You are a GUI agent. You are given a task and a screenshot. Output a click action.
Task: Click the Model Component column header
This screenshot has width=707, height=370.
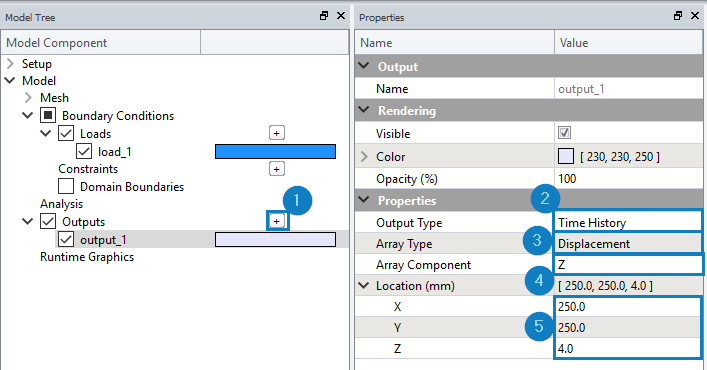click(101, 43)
